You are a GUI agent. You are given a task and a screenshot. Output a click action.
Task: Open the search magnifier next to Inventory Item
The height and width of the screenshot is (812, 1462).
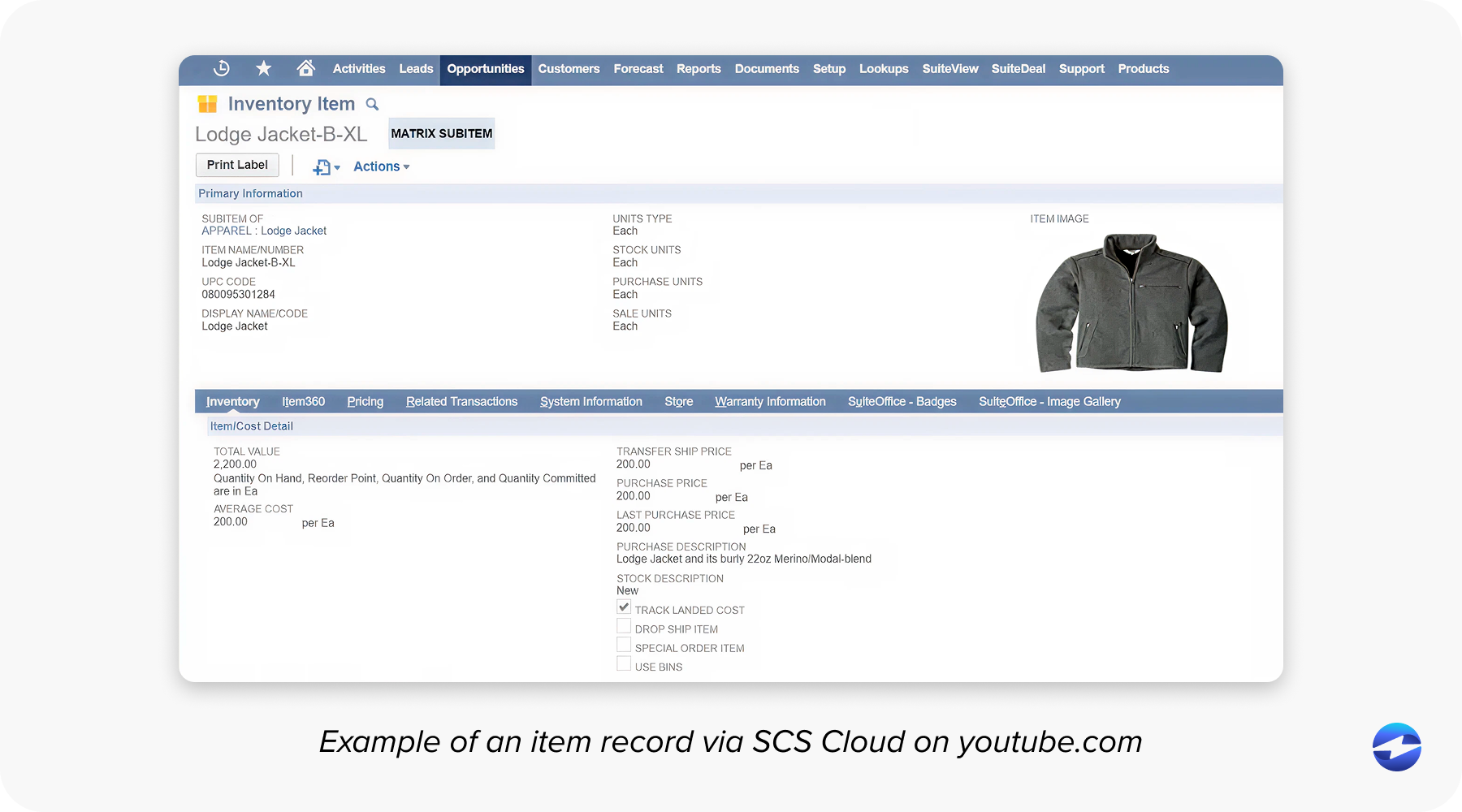pos(372,104)
